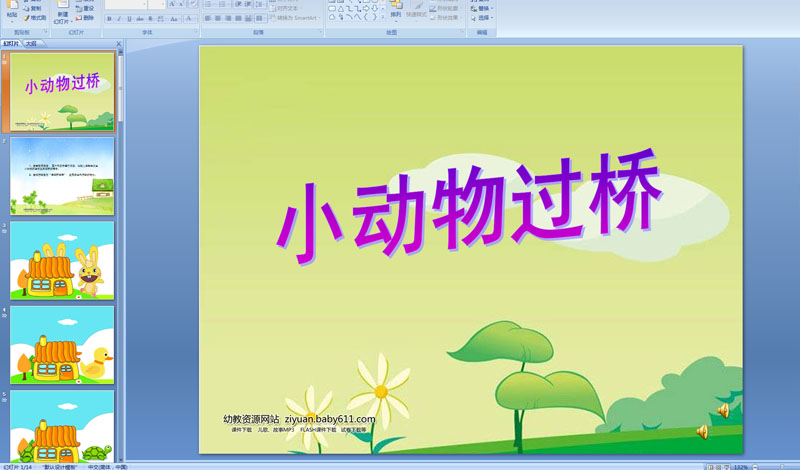The height and width of the screenshot is (470, 800).
Task: Click the upper sound speaker icon on slide
Action: (723, 410)
